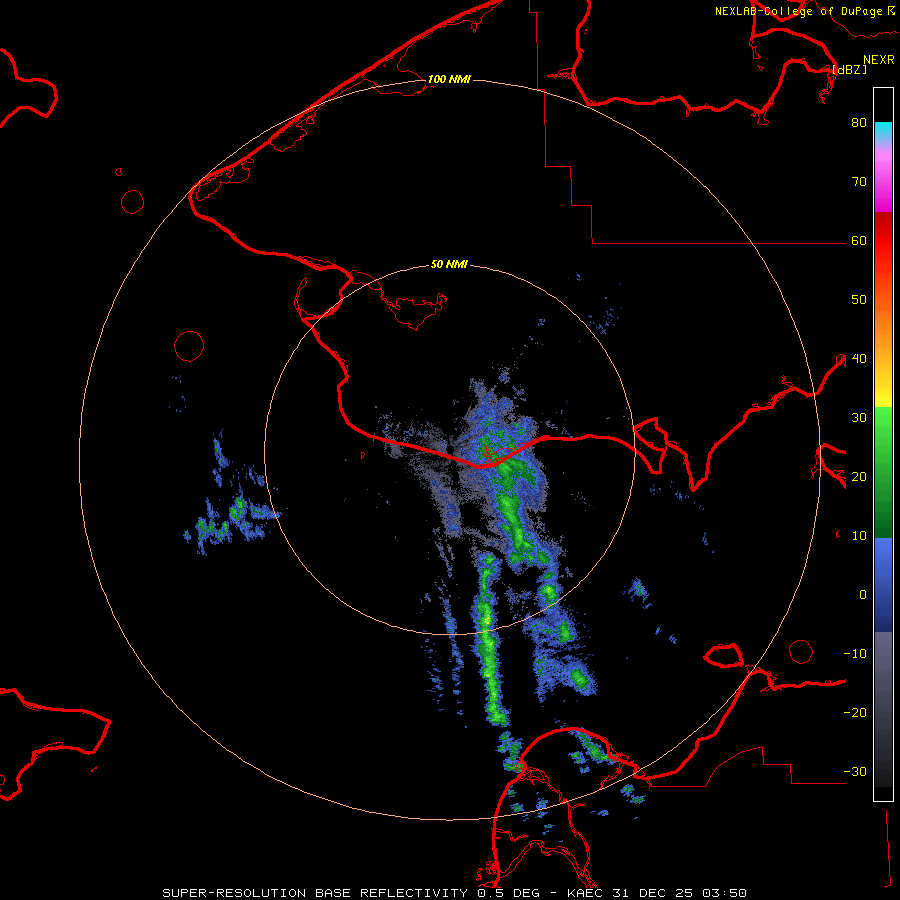
Task: Click the 10 value on the dBZ scale
Action: coord(859,536)
